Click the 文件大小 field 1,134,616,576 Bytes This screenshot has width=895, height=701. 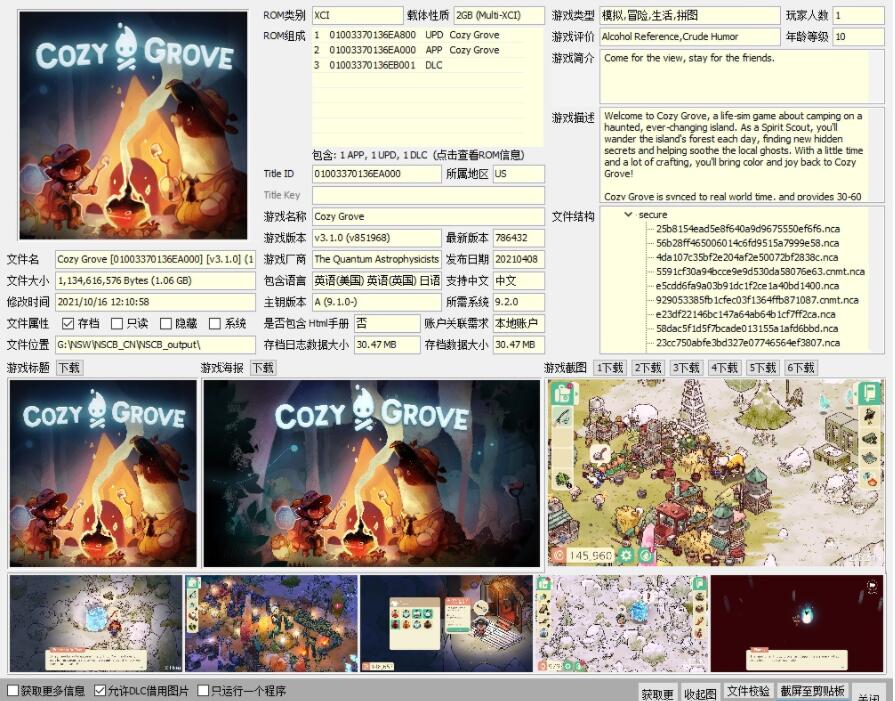[155, 281]
